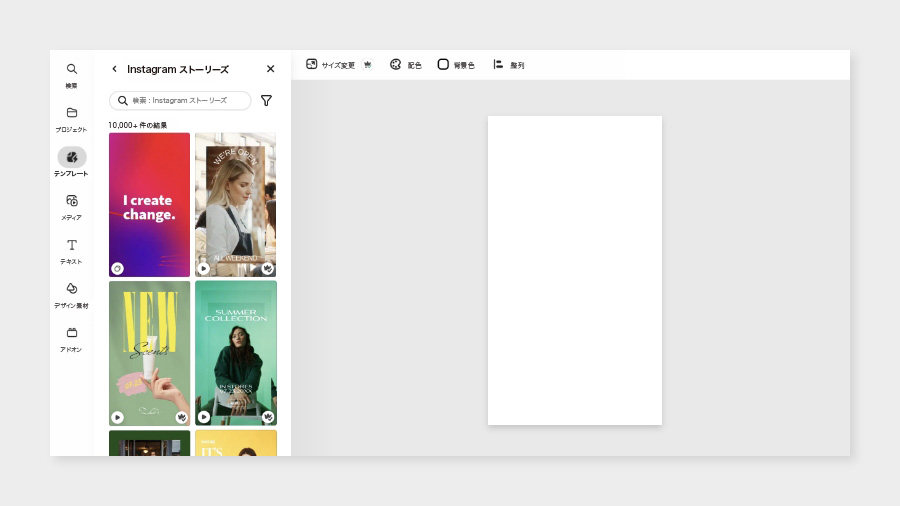
Task: Choose the 'We're Open' café template
Action: tap(235, 205)
